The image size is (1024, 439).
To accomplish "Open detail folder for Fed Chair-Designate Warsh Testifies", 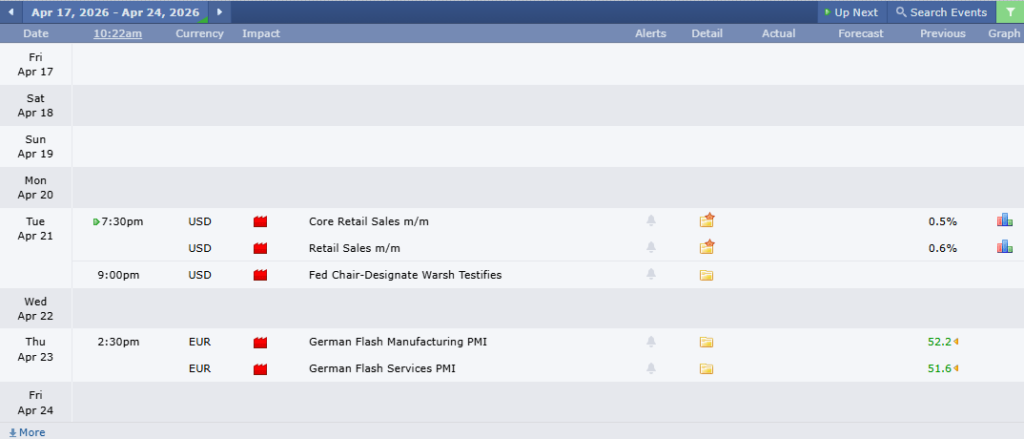I will pos(707,275).
